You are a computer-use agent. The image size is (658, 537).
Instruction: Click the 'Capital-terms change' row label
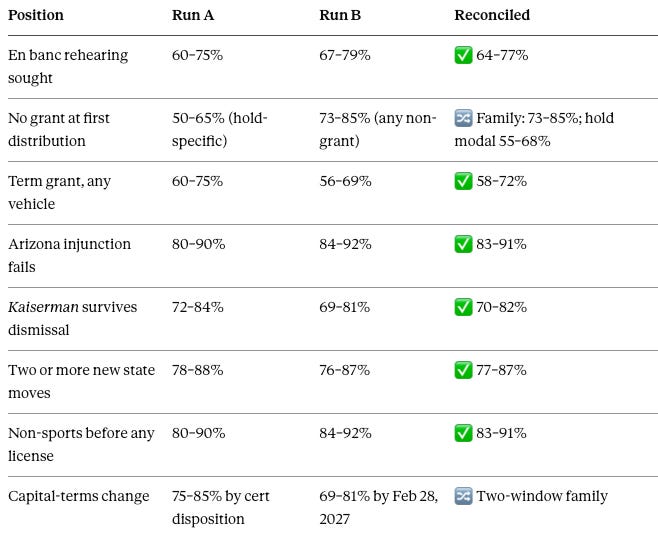tap(78, 496)
